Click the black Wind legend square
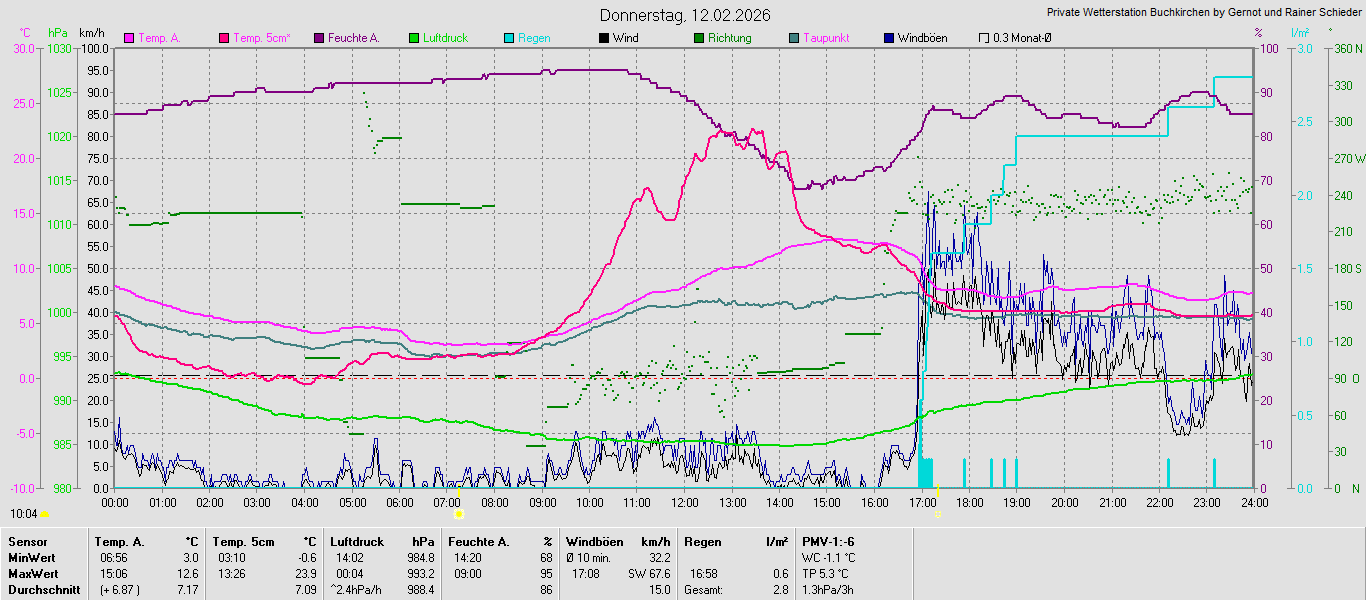The height and width of the screenshot is (600, 1366). click(x=604, y=38)
